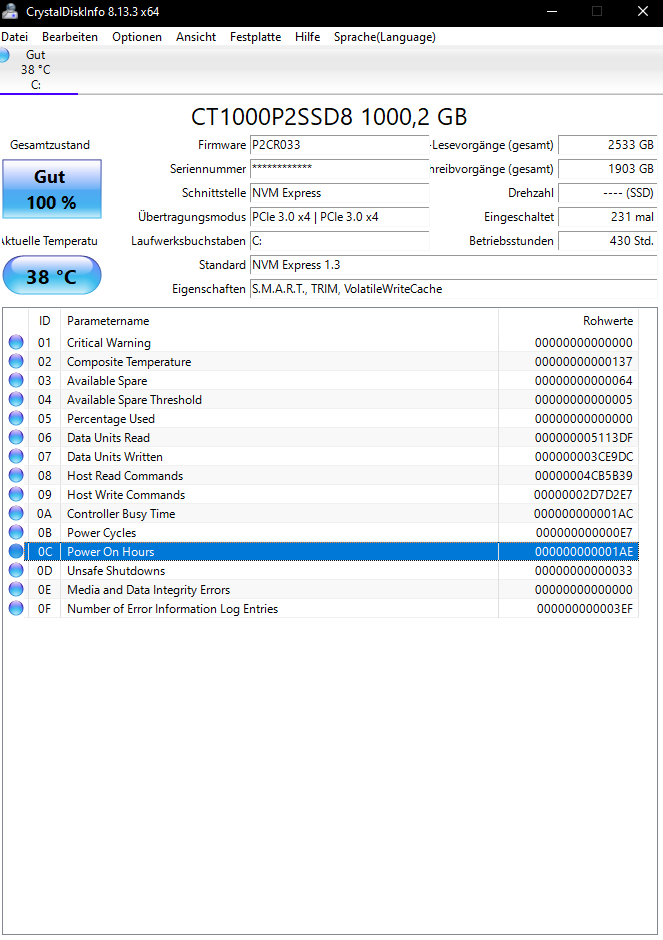Click the status icon for Available Spare row 03
The height and width of the screenshot is (940, 663).
tap(16, 381)
